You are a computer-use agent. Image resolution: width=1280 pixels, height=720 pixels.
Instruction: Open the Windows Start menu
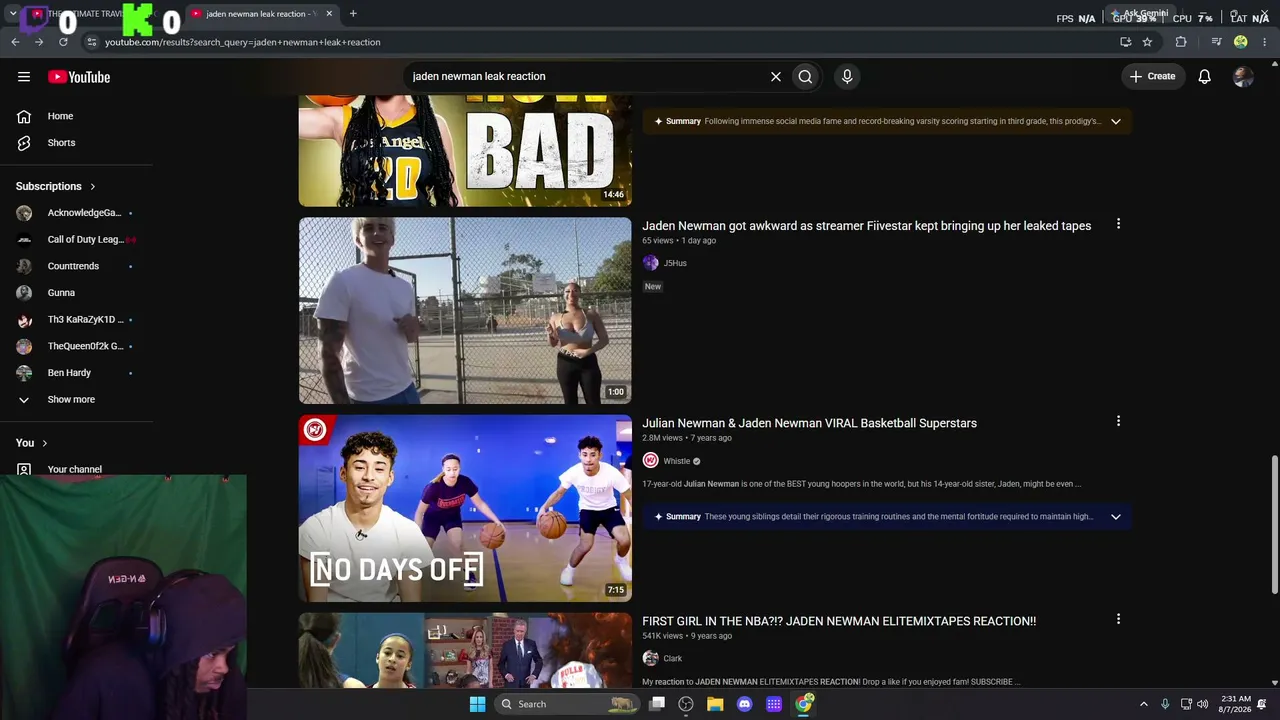478,704
